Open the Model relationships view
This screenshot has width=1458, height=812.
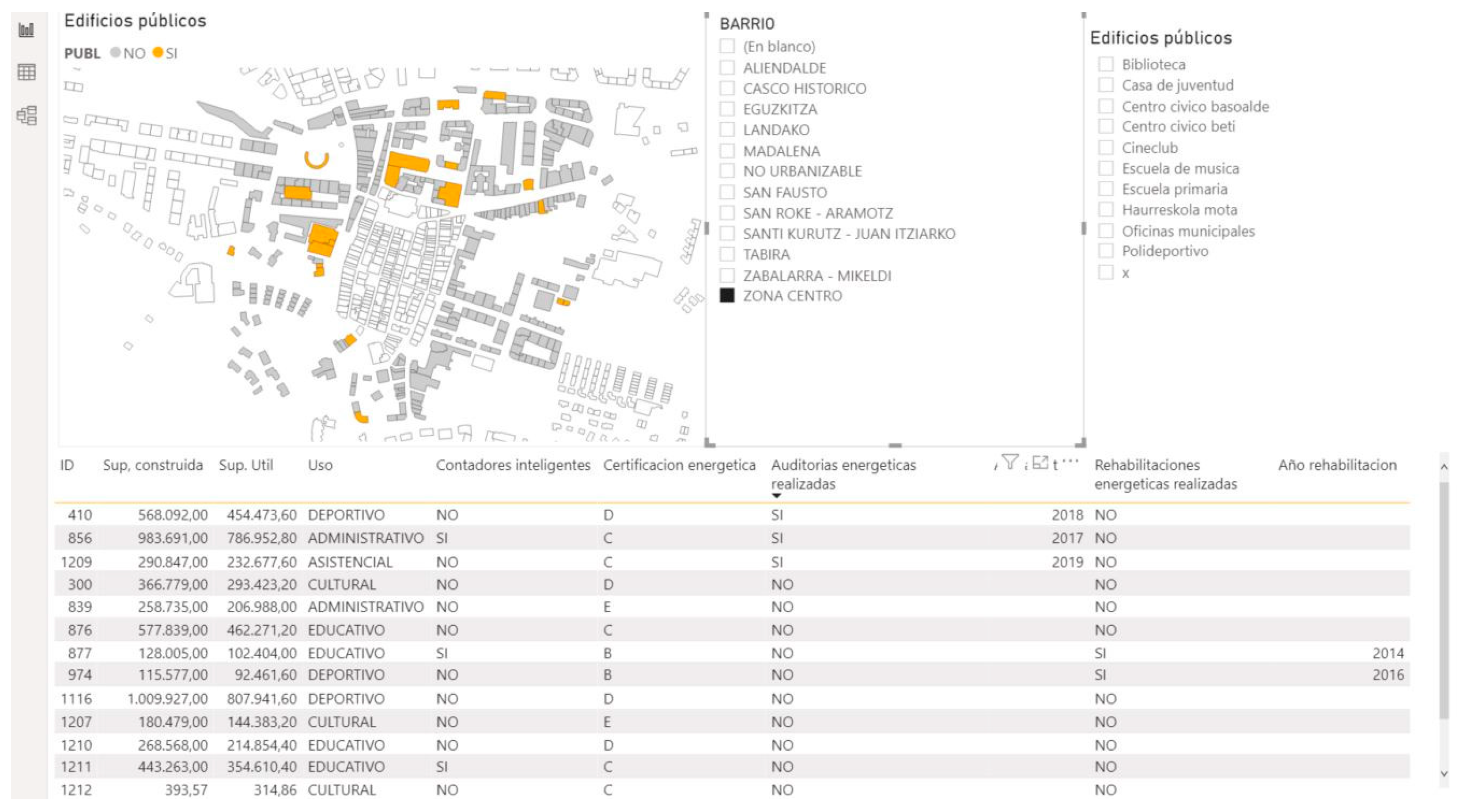click(26, 115)
